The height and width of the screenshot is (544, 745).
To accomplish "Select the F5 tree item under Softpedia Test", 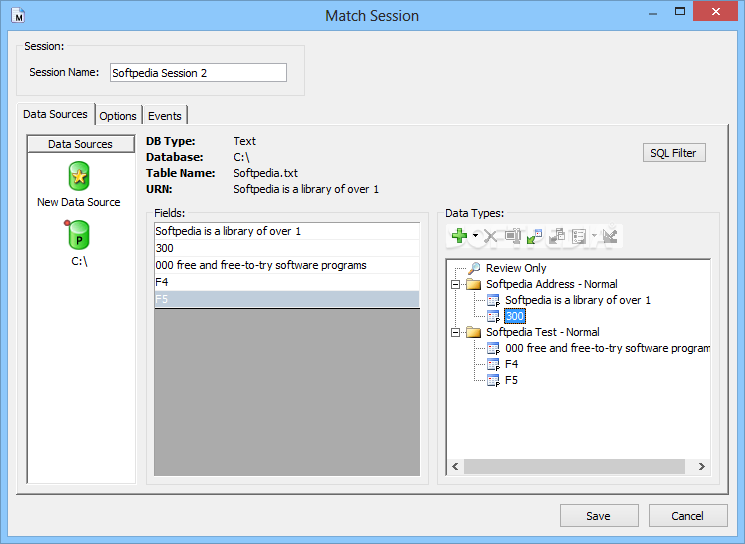I will 511,380.
